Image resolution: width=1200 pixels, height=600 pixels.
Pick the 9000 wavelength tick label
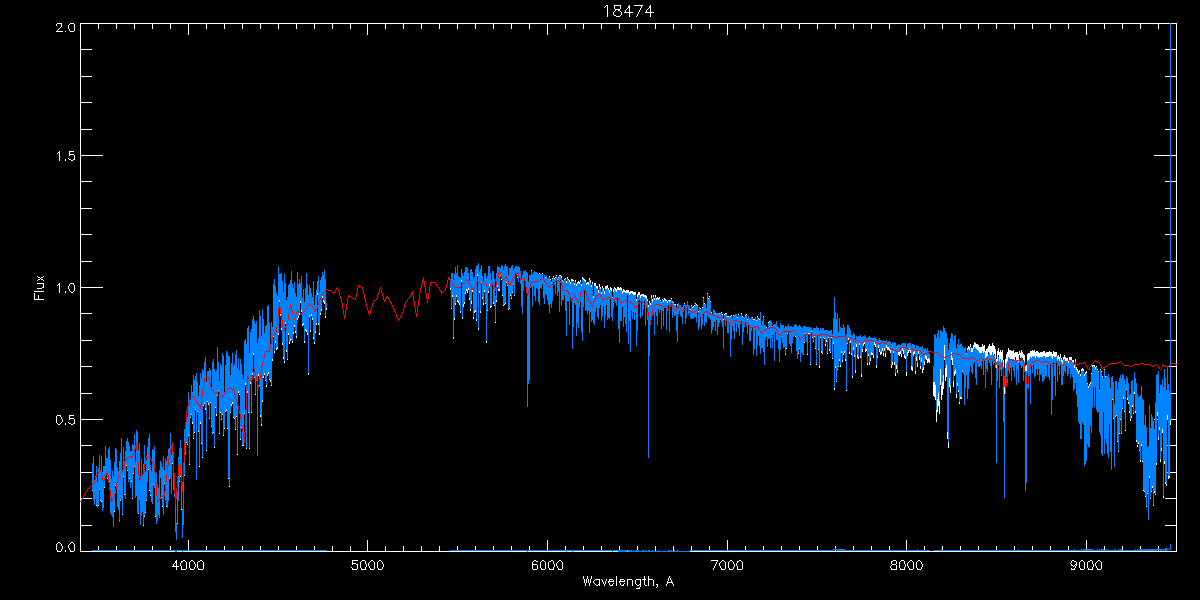click(x=1086, y=564)
